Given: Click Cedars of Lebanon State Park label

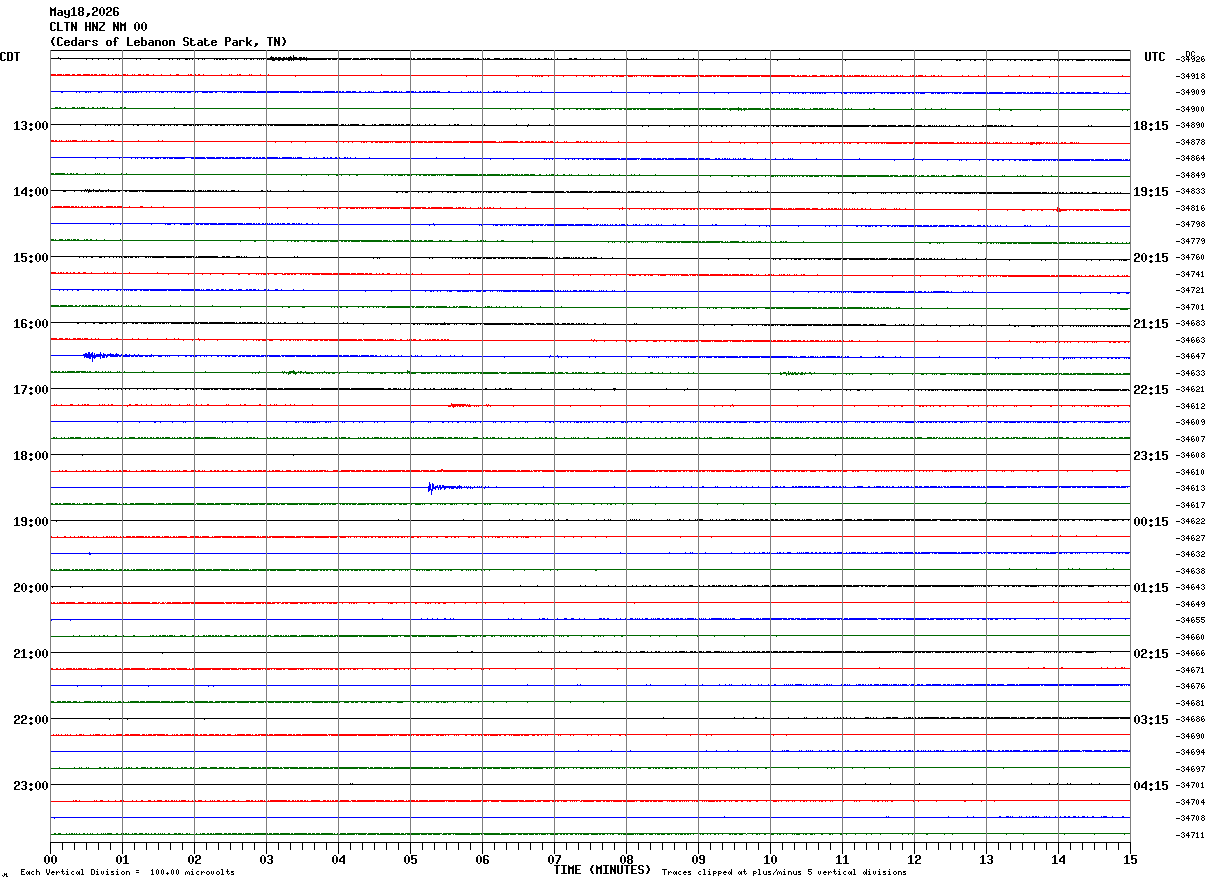Looking at the screenshot, I should click(168, 42).
